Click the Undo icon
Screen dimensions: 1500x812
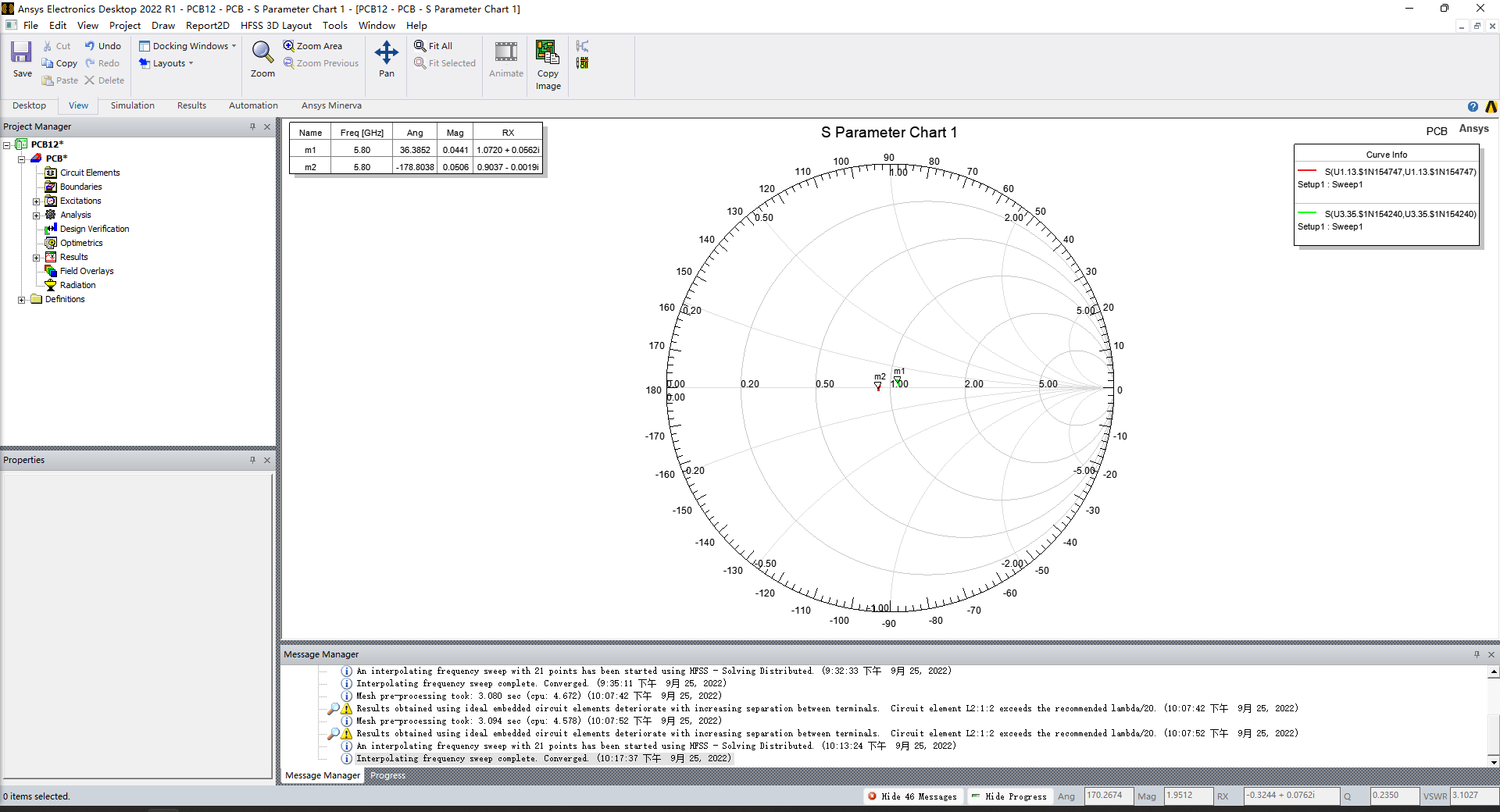tap(90, 46)
